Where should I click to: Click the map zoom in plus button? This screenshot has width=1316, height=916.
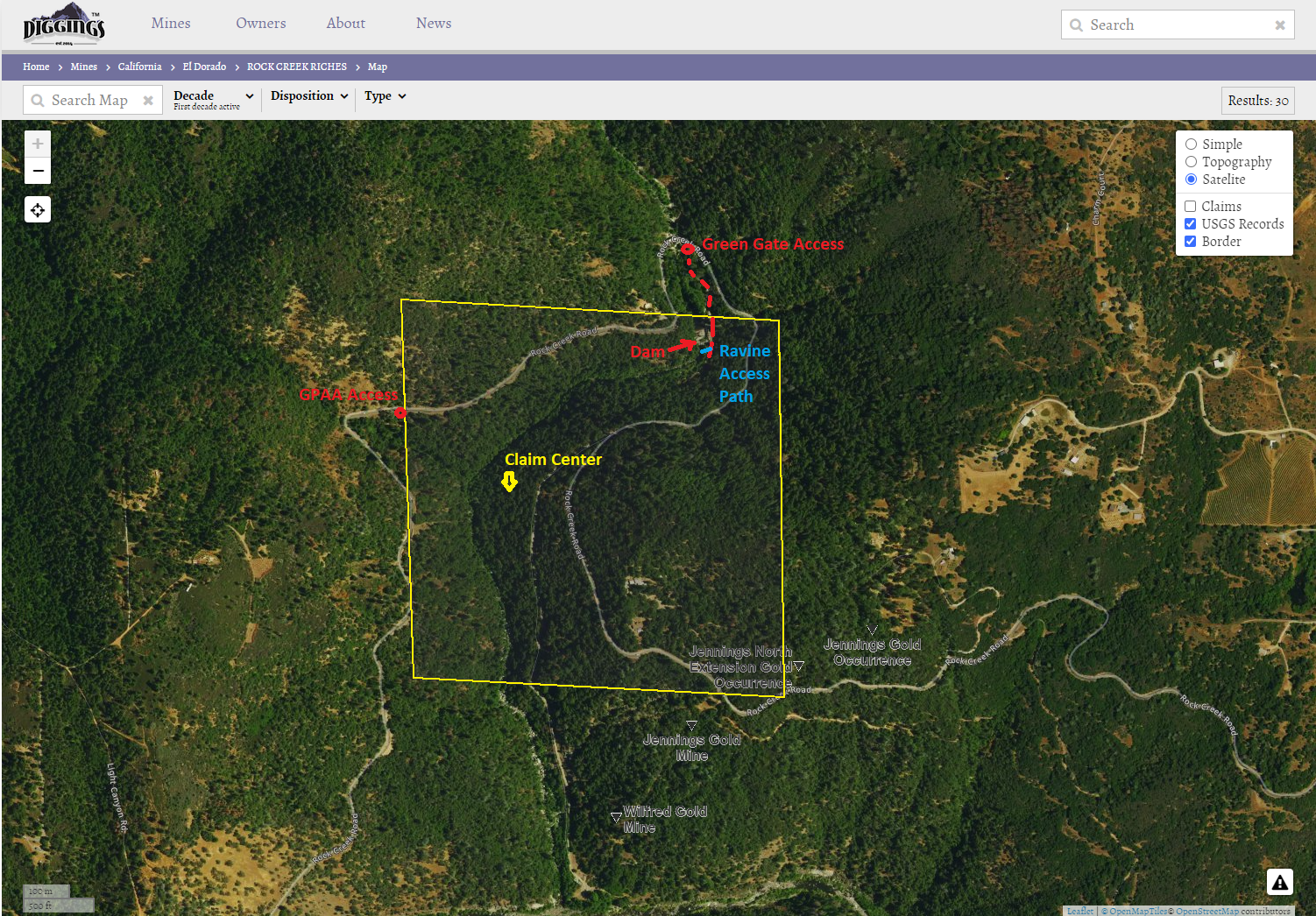[38, 144]
